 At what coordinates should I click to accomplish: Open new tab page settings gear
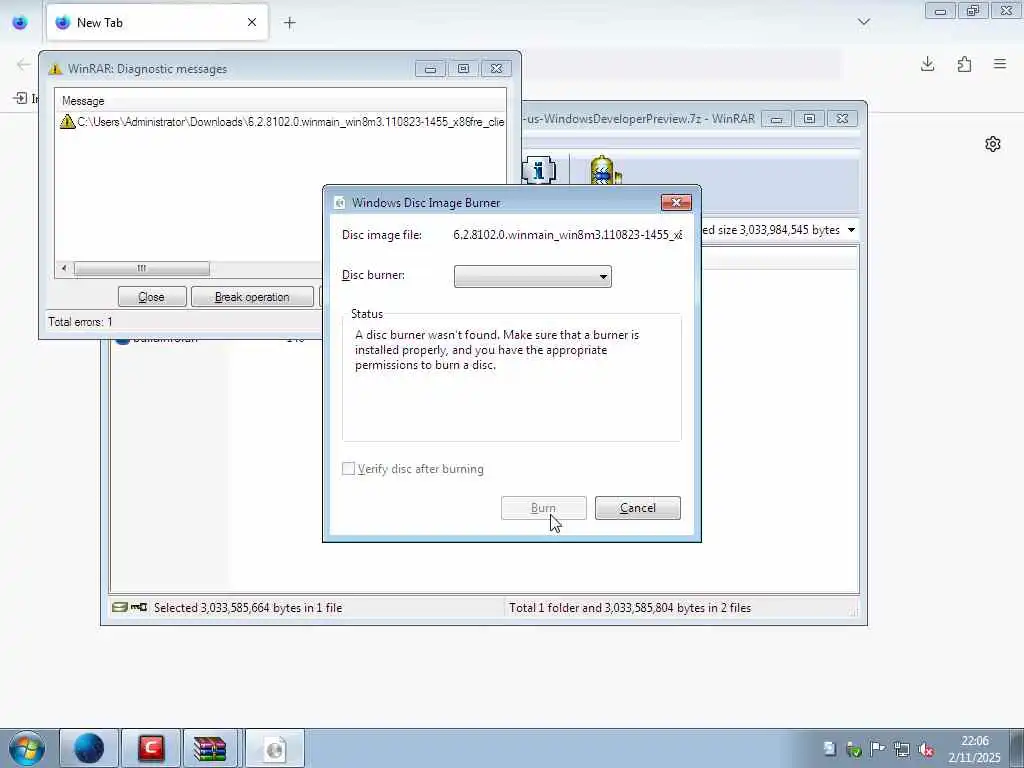993,144
